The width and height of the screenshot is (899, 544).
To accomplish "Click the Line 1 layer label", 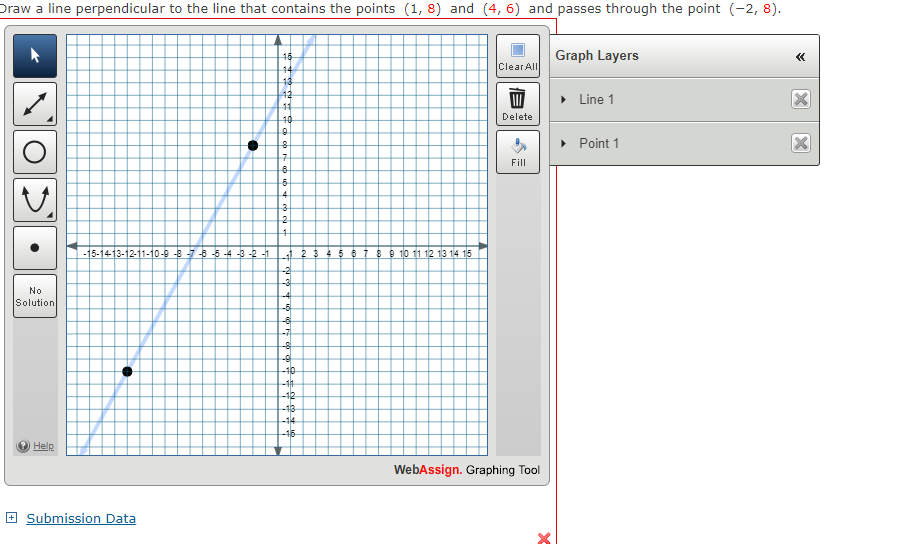I will 596,99.
